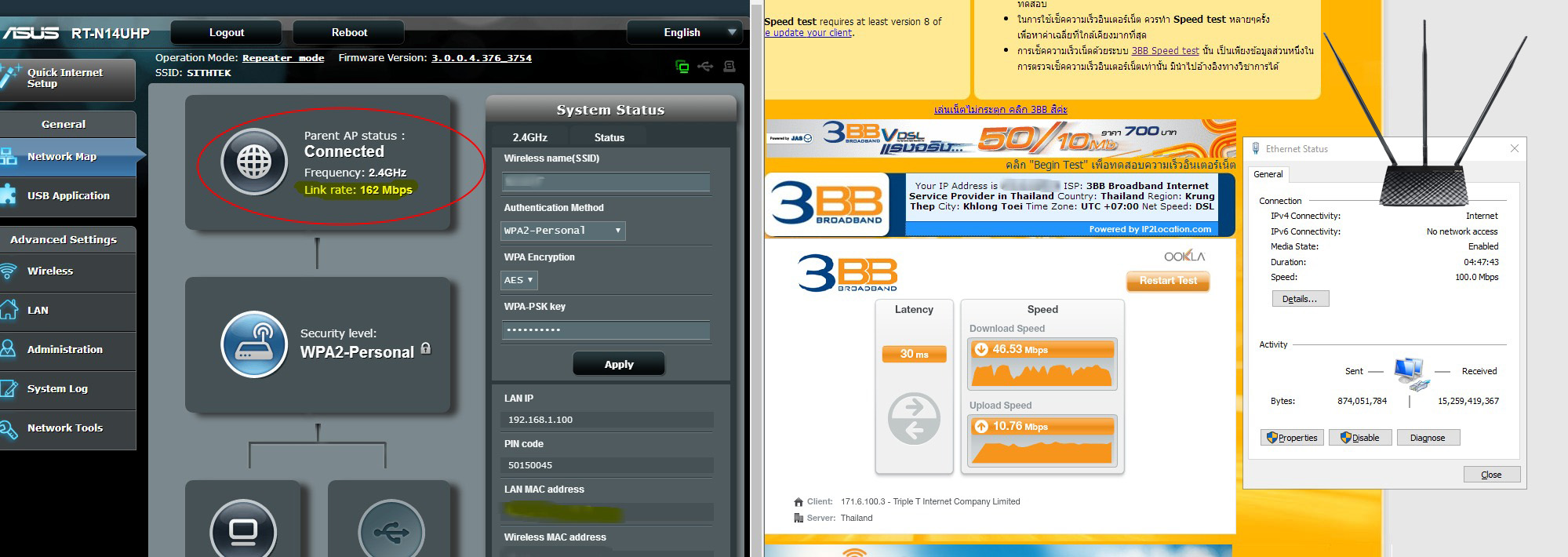Click the network computers icon in Ethernet Status

coord(1412,373)
